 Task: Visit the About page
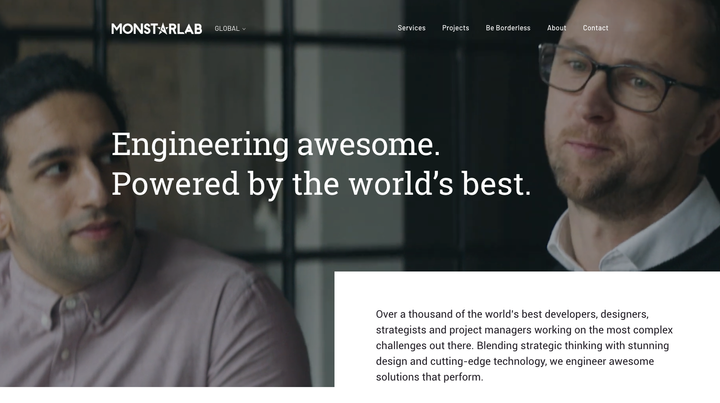(557, 28)
